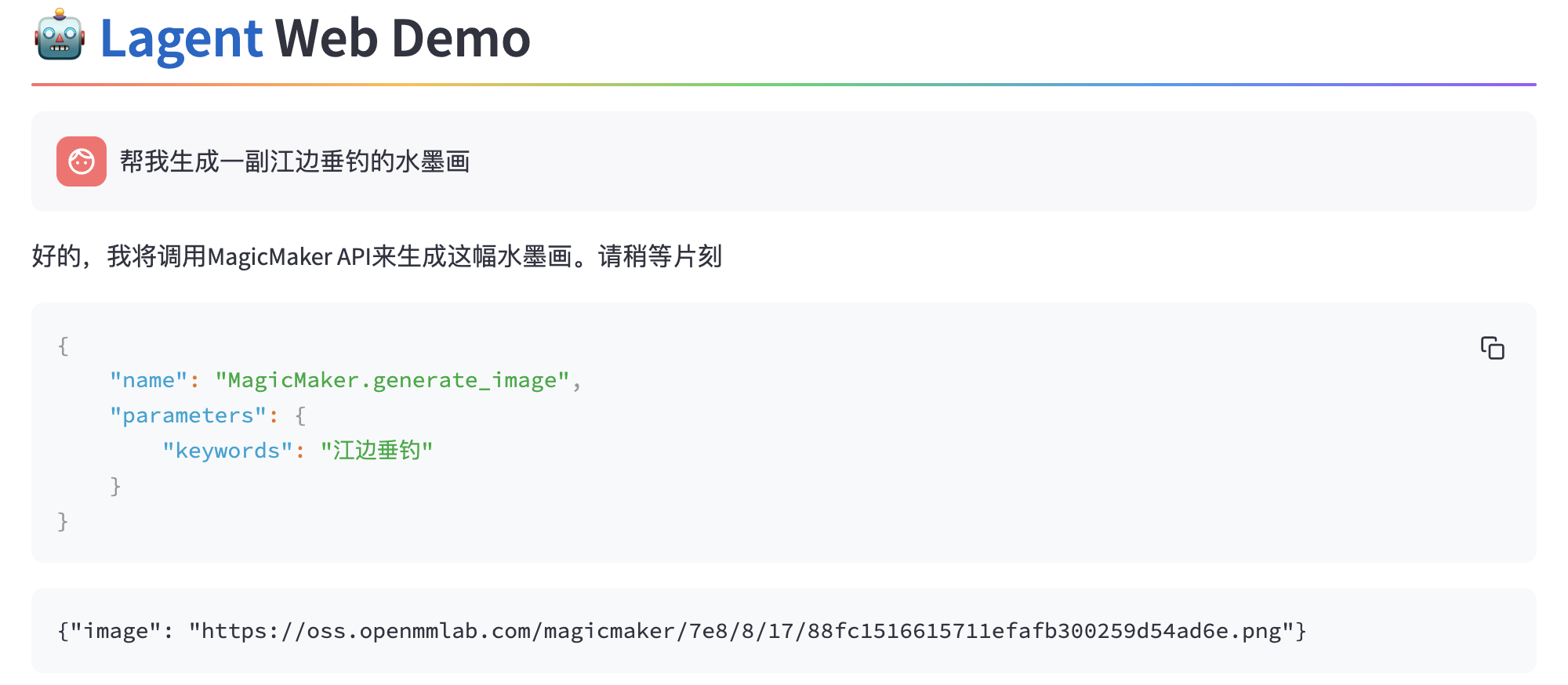Image resolution: width=1568 pixels, height=685 pixels.
Task: Click the "parameters" key in the JSON
Action: pos(188,415)
